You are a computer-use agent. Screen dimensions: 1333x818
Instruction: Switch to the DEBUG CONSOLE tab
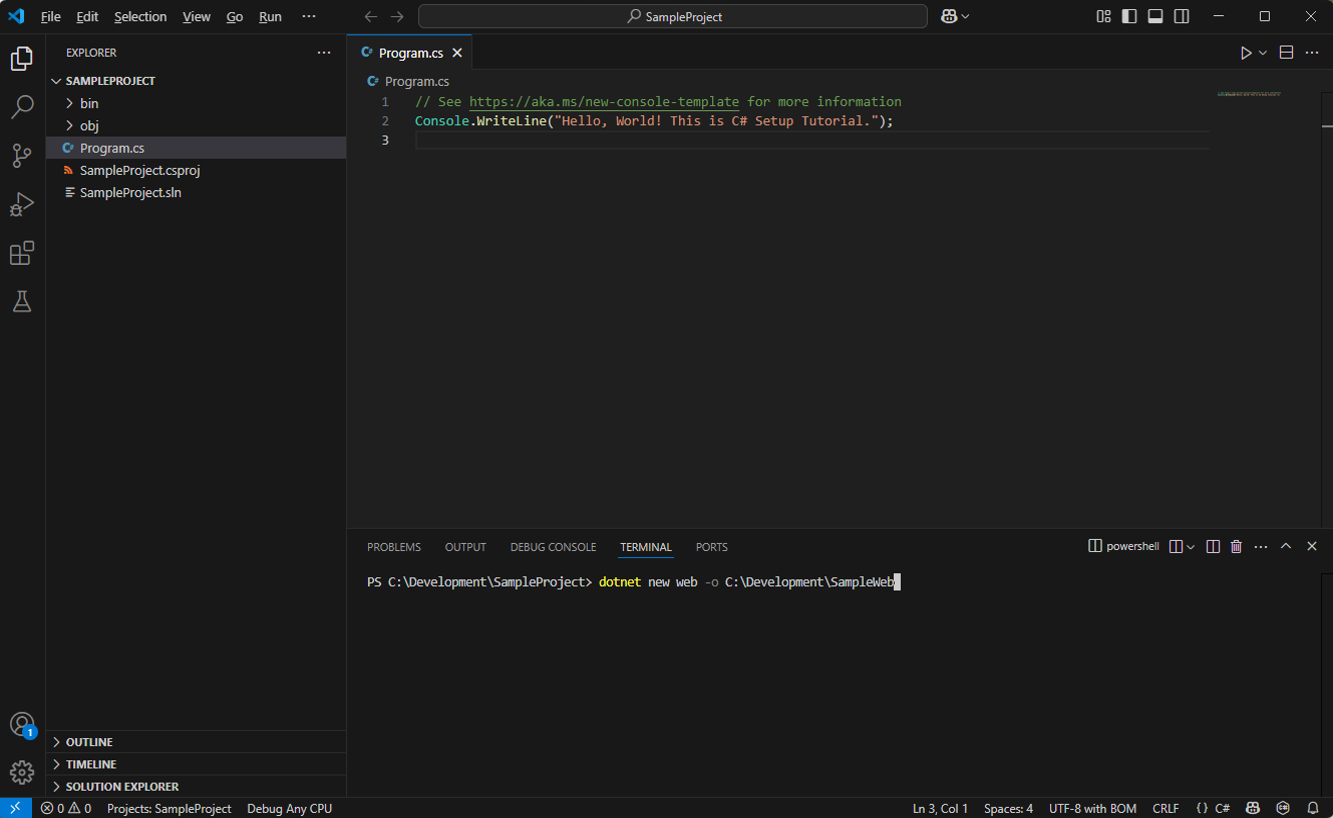coord(552,547)
